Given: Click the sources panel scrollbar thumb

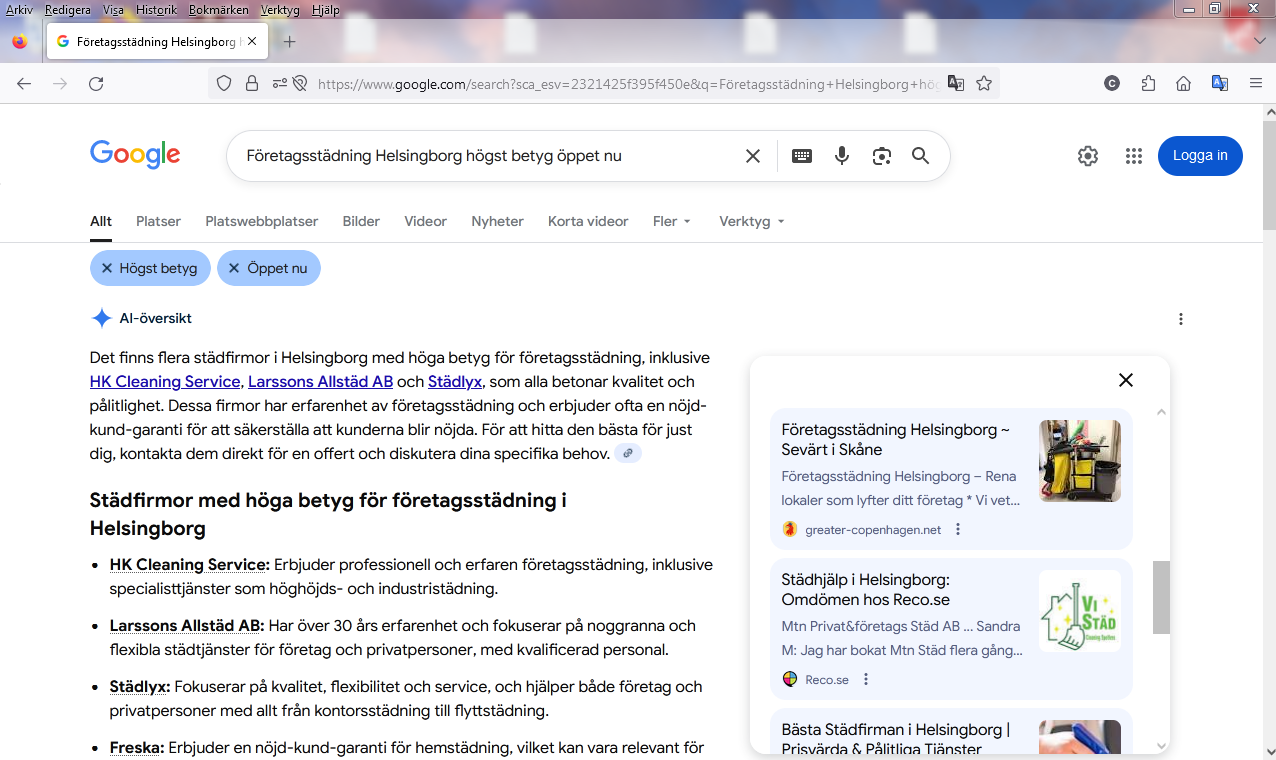Looking at the screenshot, I should pyautogui.click(x=1161, y=597).
